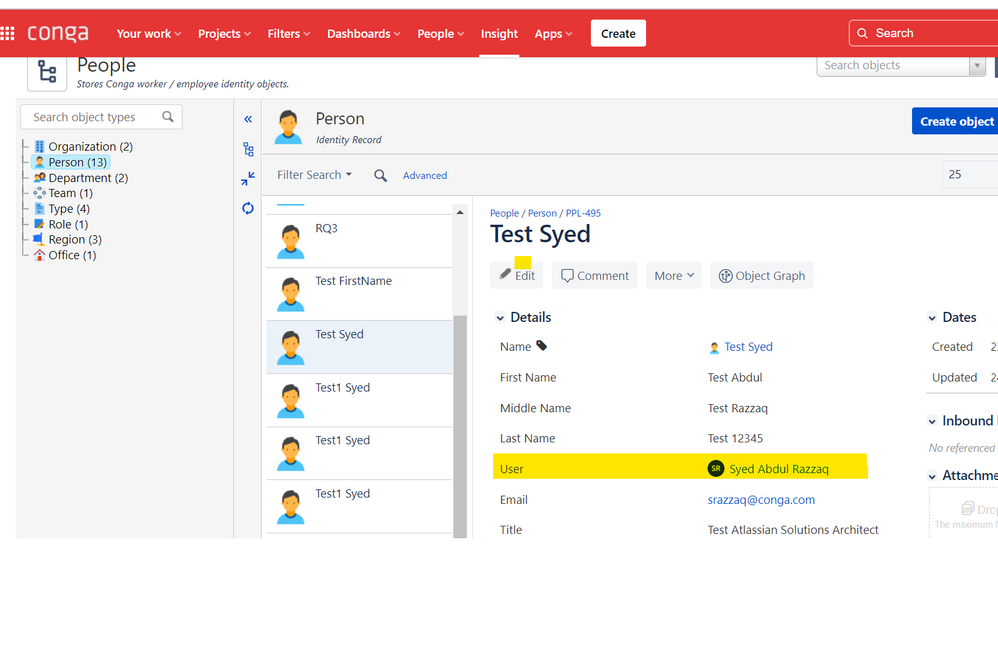
Task: Click the white Create button
Action: [618, 34]
